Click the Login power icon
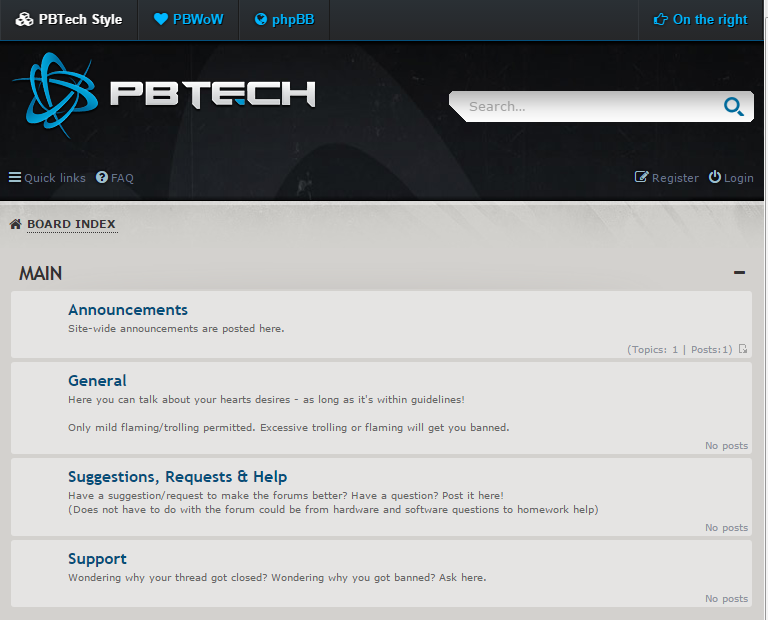 click(715, 177)
